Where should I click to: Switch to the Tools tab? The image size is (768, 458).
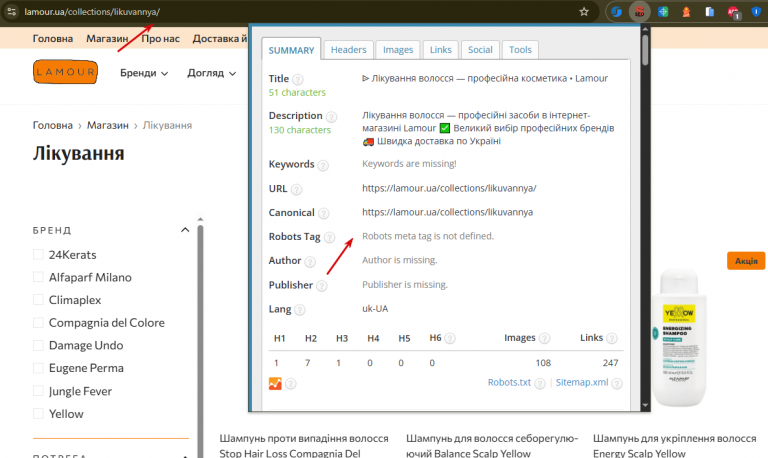[520, 49]
